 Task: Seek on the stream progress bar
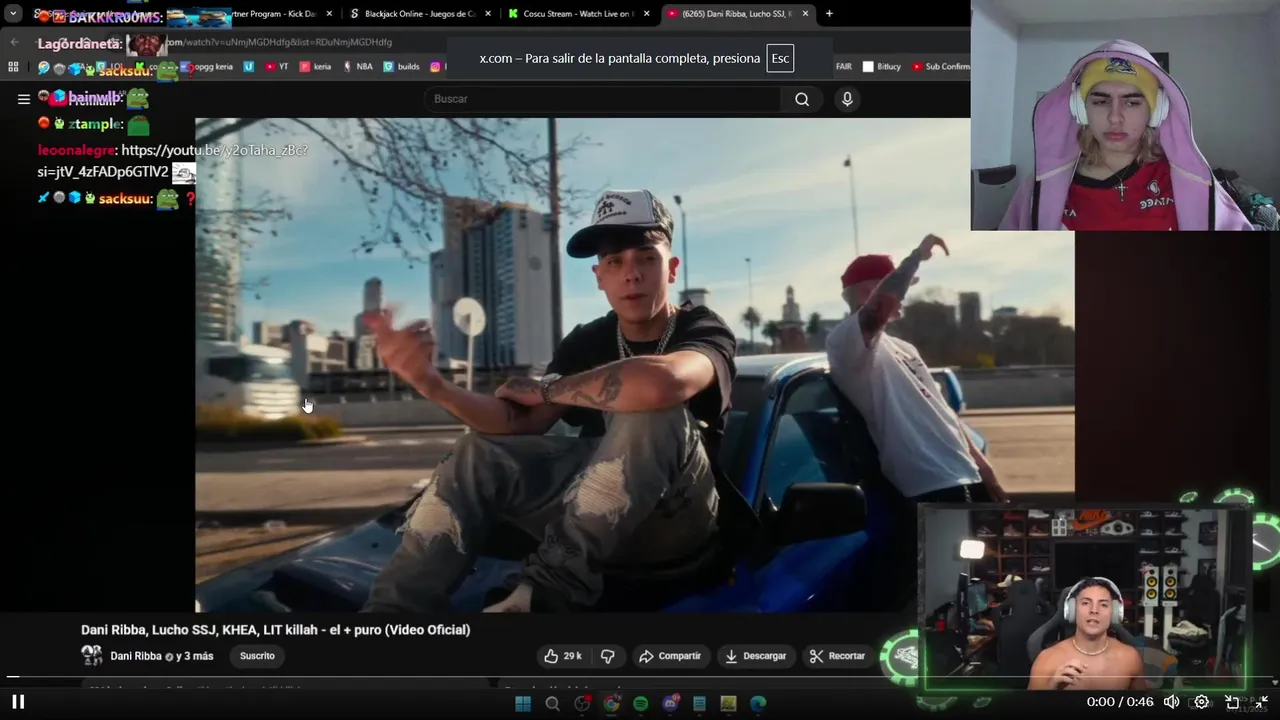coord(640,678)
